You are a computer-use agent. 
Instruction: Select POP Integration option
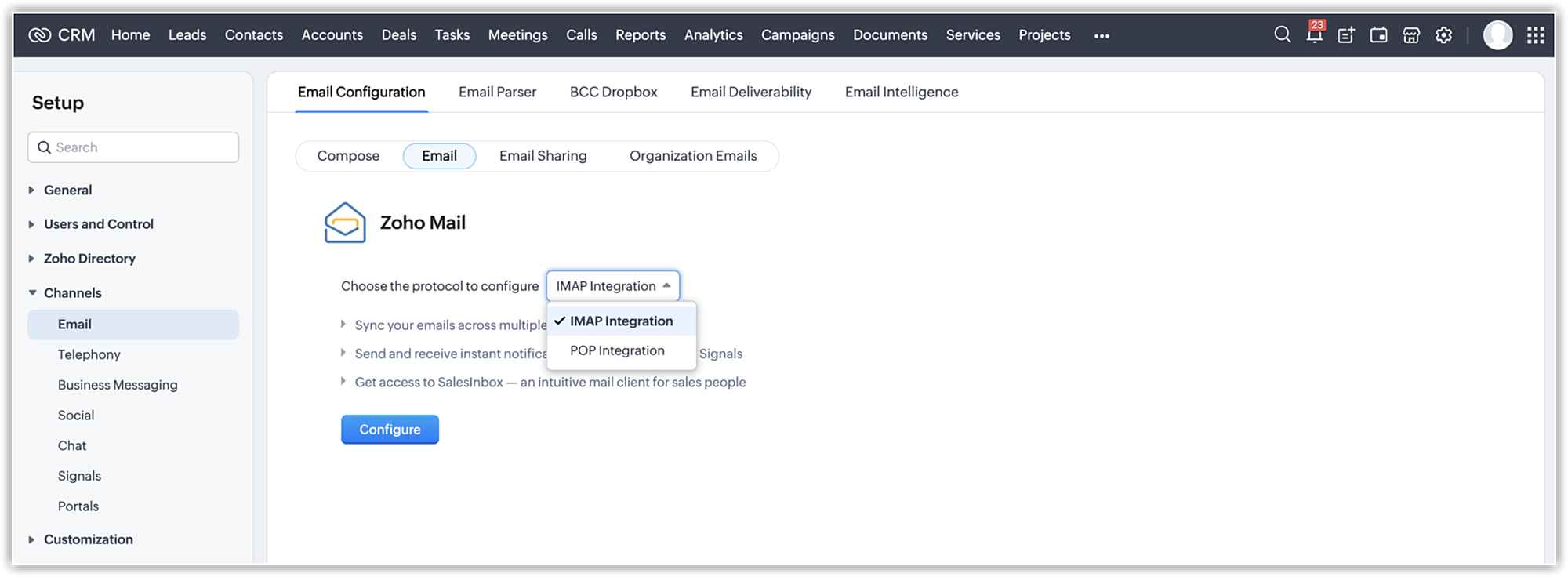point(622,350)
